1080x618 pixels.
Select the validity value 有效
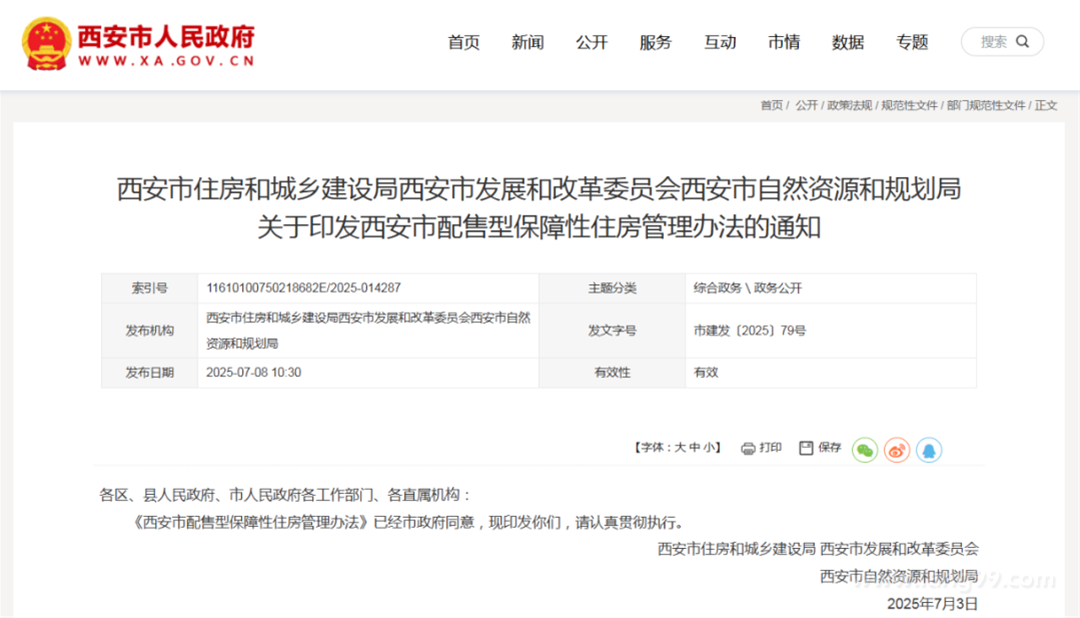click(x=705, y=373)
